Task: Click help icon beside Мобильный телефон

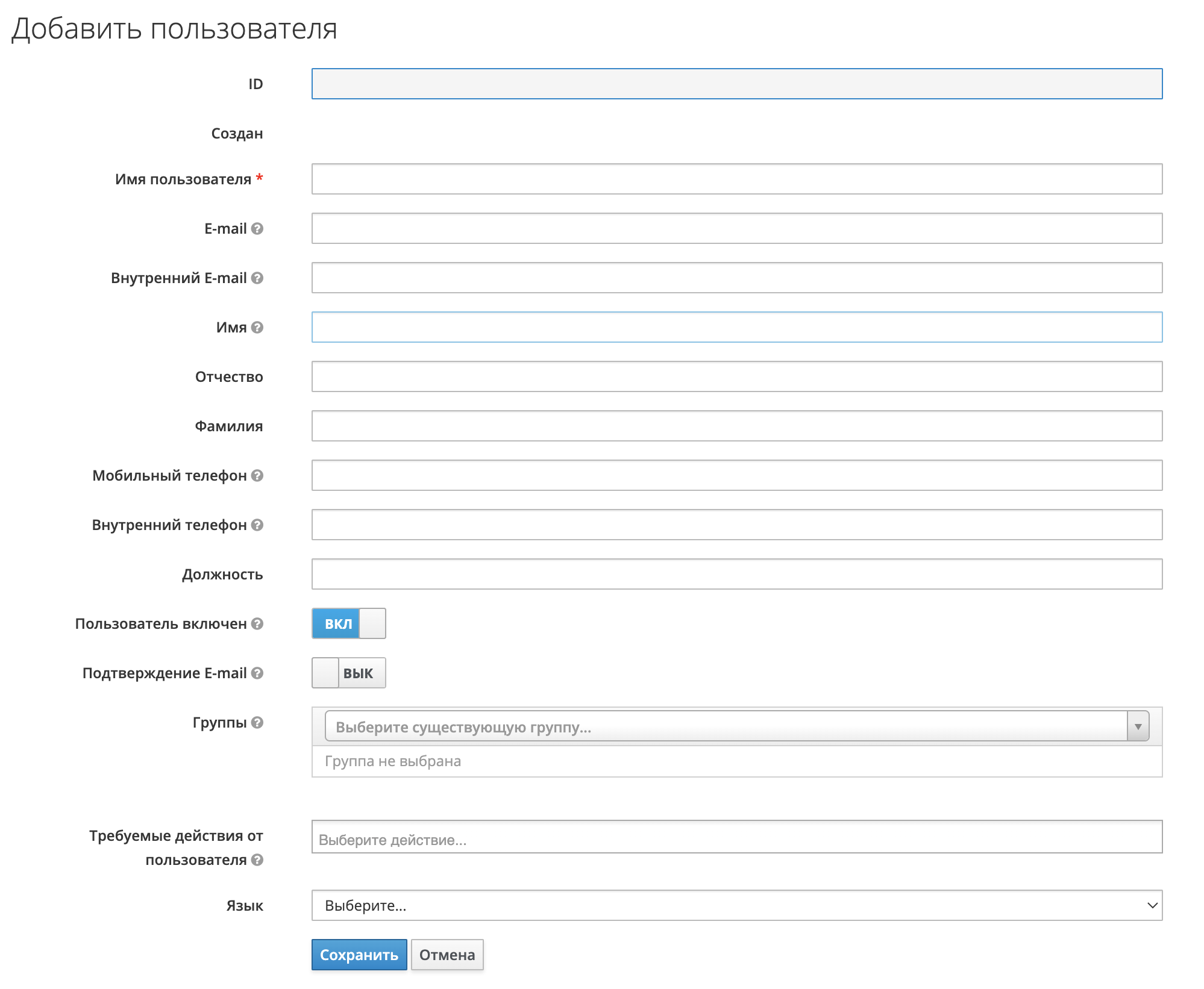Action: click(257, 476)
